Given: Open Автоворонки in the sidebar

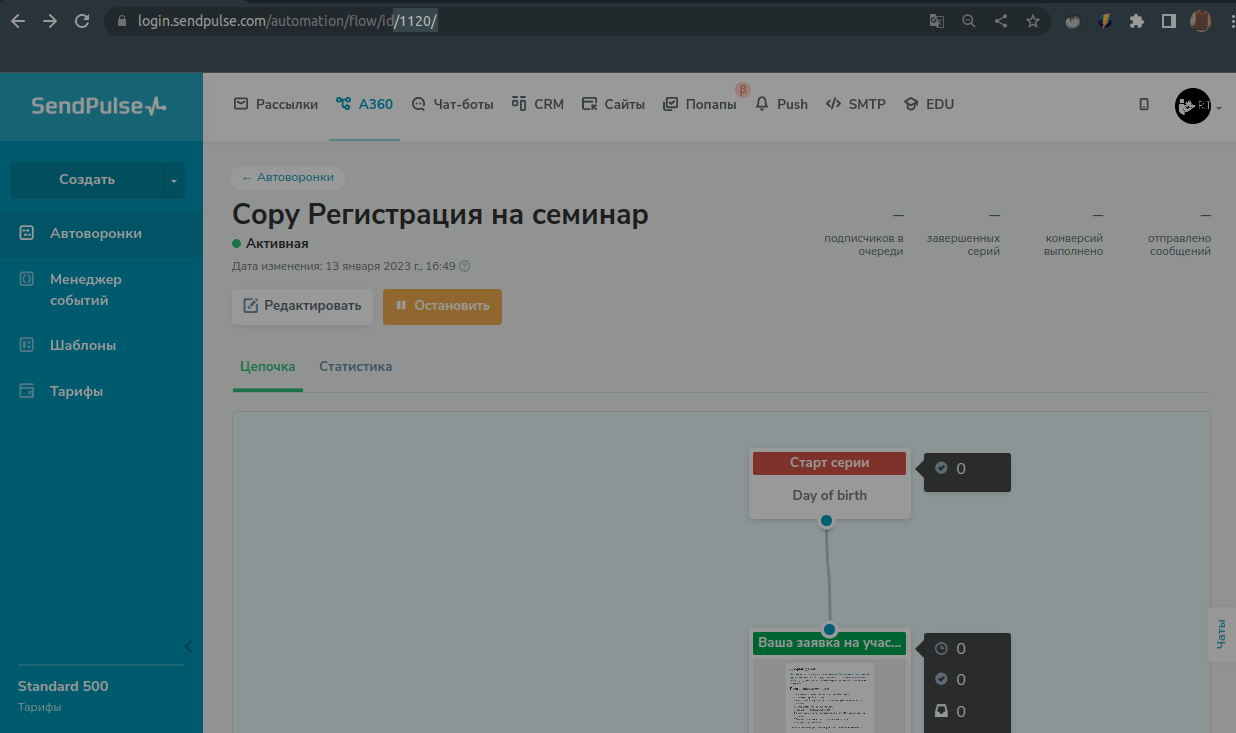Looking at the screenshot, I should click(x=101, y=233).
